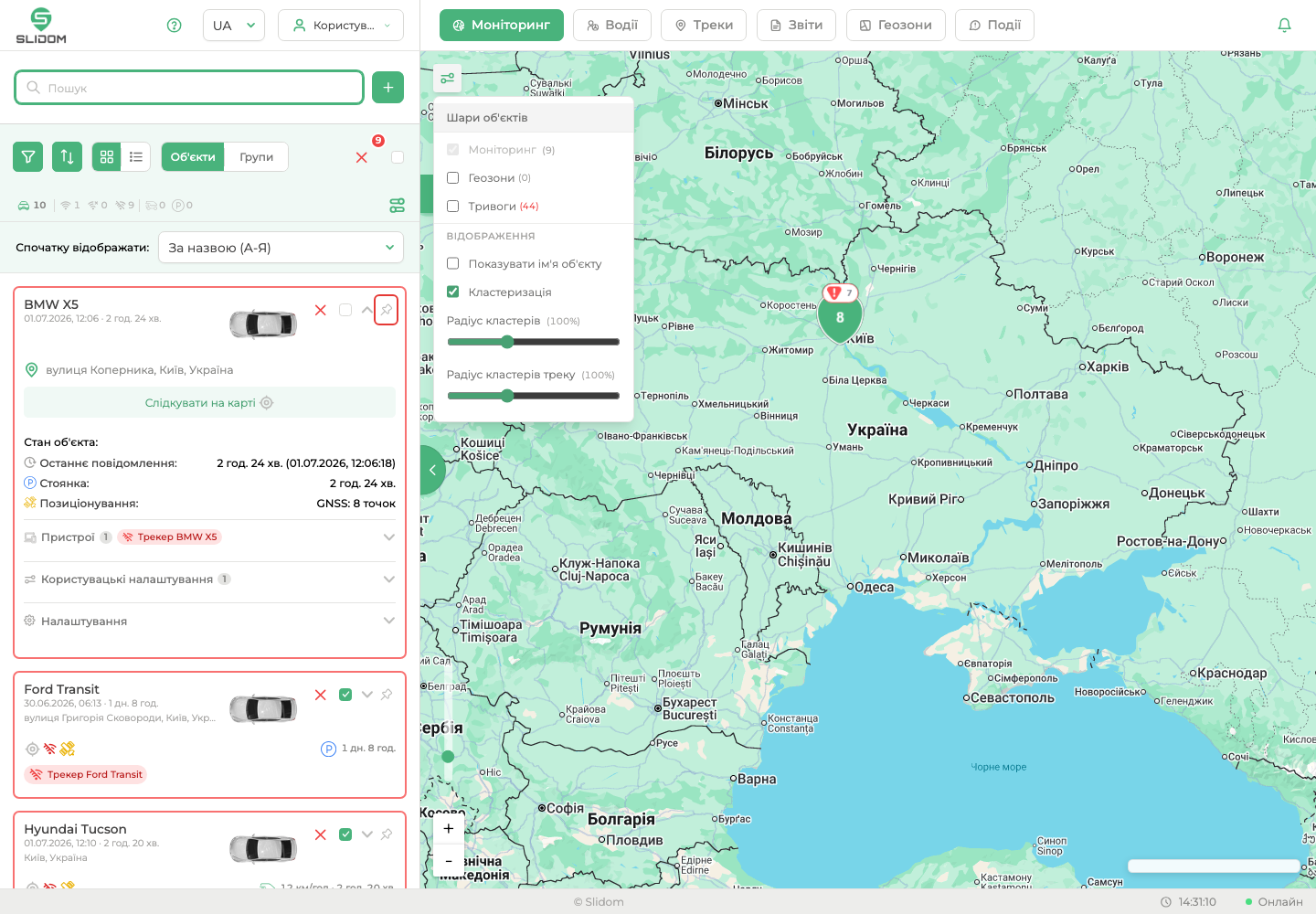The height and width of the screenshot is (914, 1316).
Task: Clear selection with red X near badge 9
Action: click(362, 157)
